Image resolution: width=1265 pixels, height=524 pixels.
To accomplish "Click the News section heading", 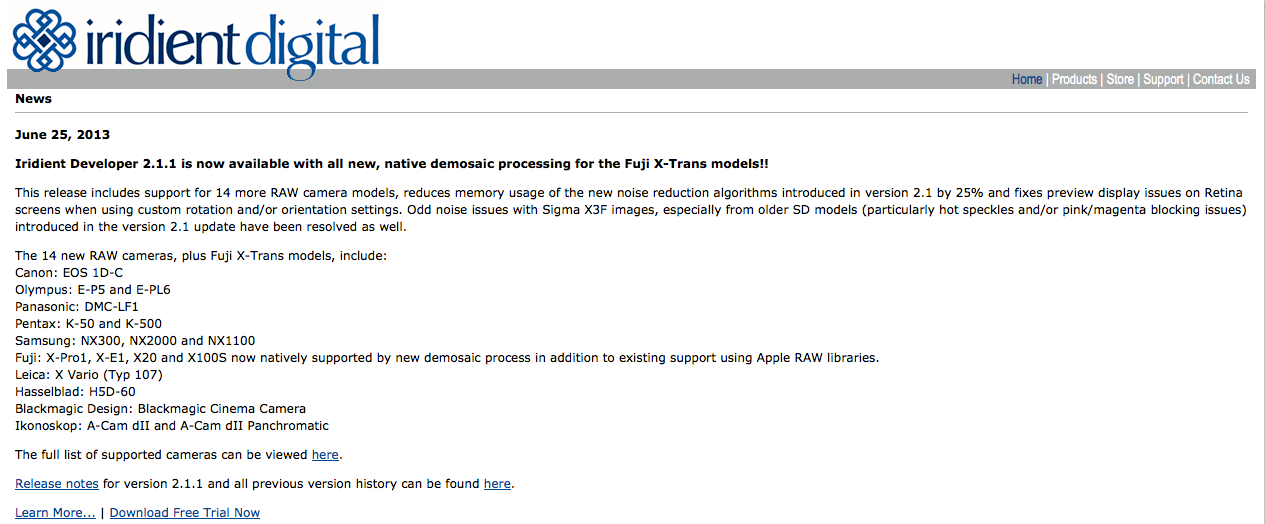I will (x=33, y=99).
